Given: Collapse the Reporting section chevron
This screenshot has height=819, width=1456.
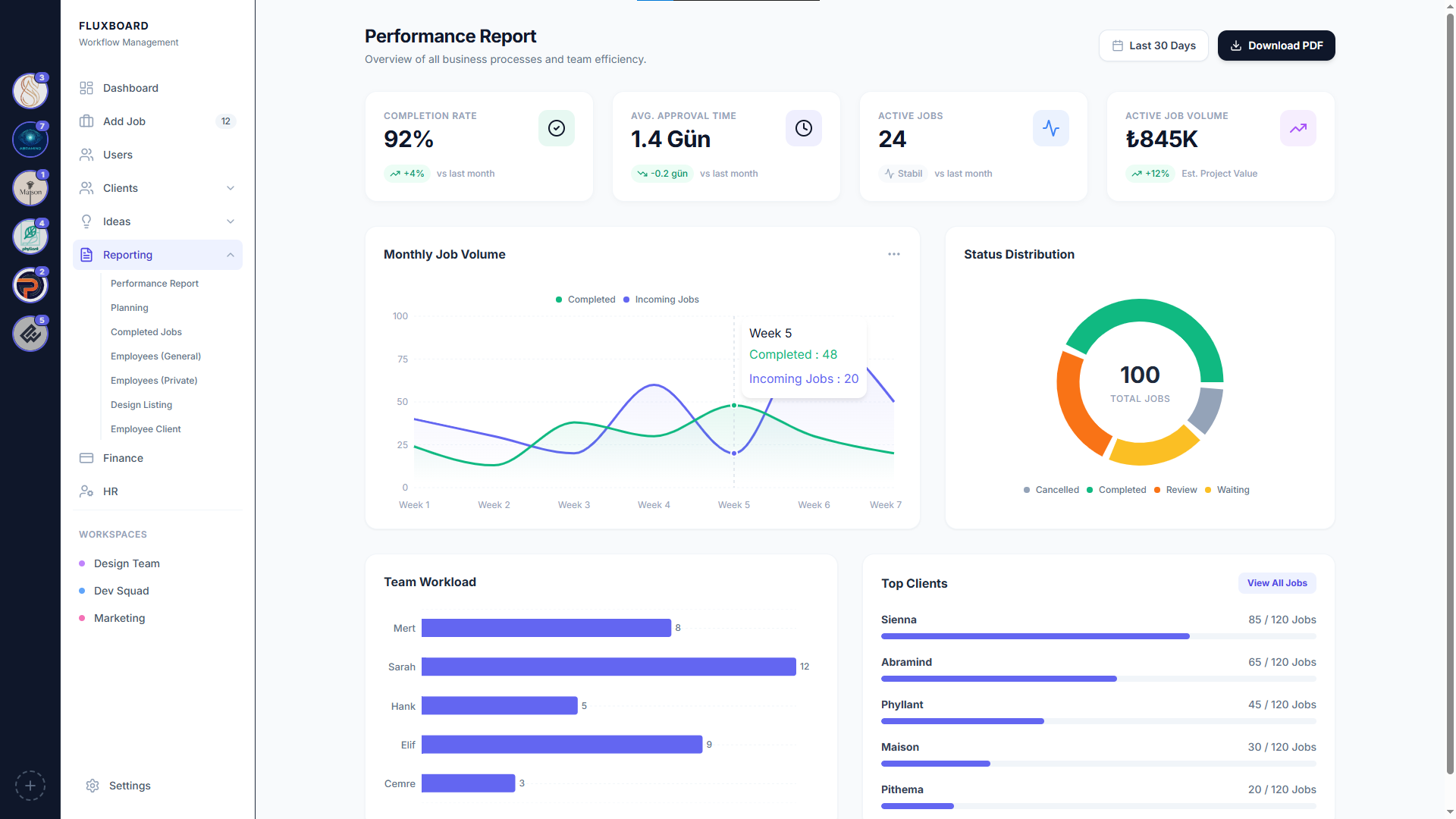Looking at the screenshot, I should click(x=231, y=255).
